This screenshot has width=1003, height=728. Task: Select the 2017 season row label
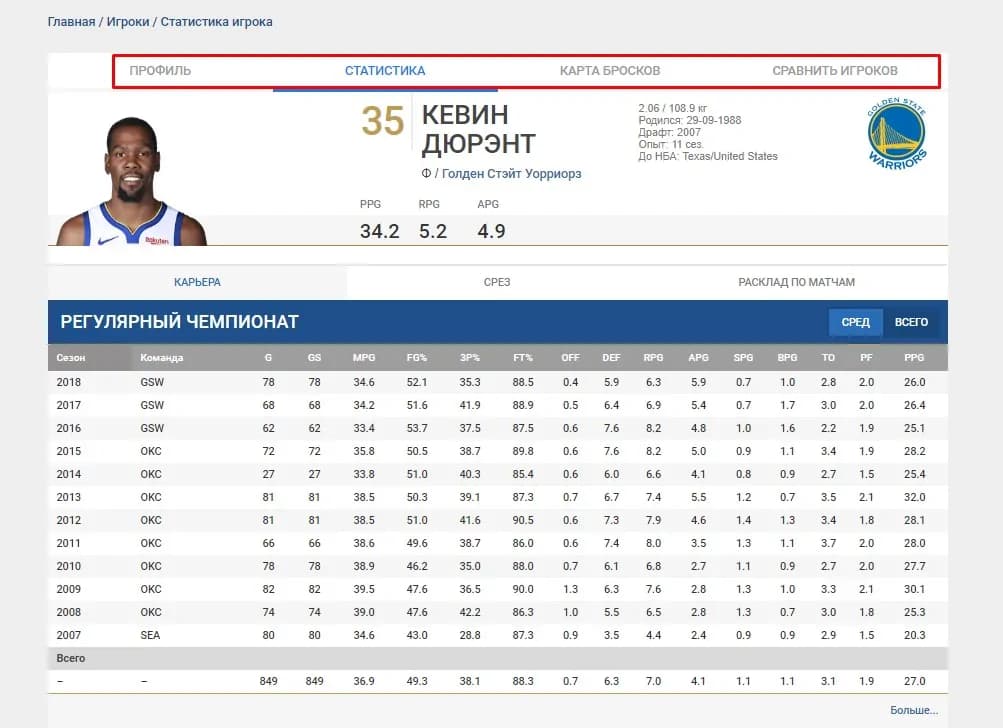(68, 405)
